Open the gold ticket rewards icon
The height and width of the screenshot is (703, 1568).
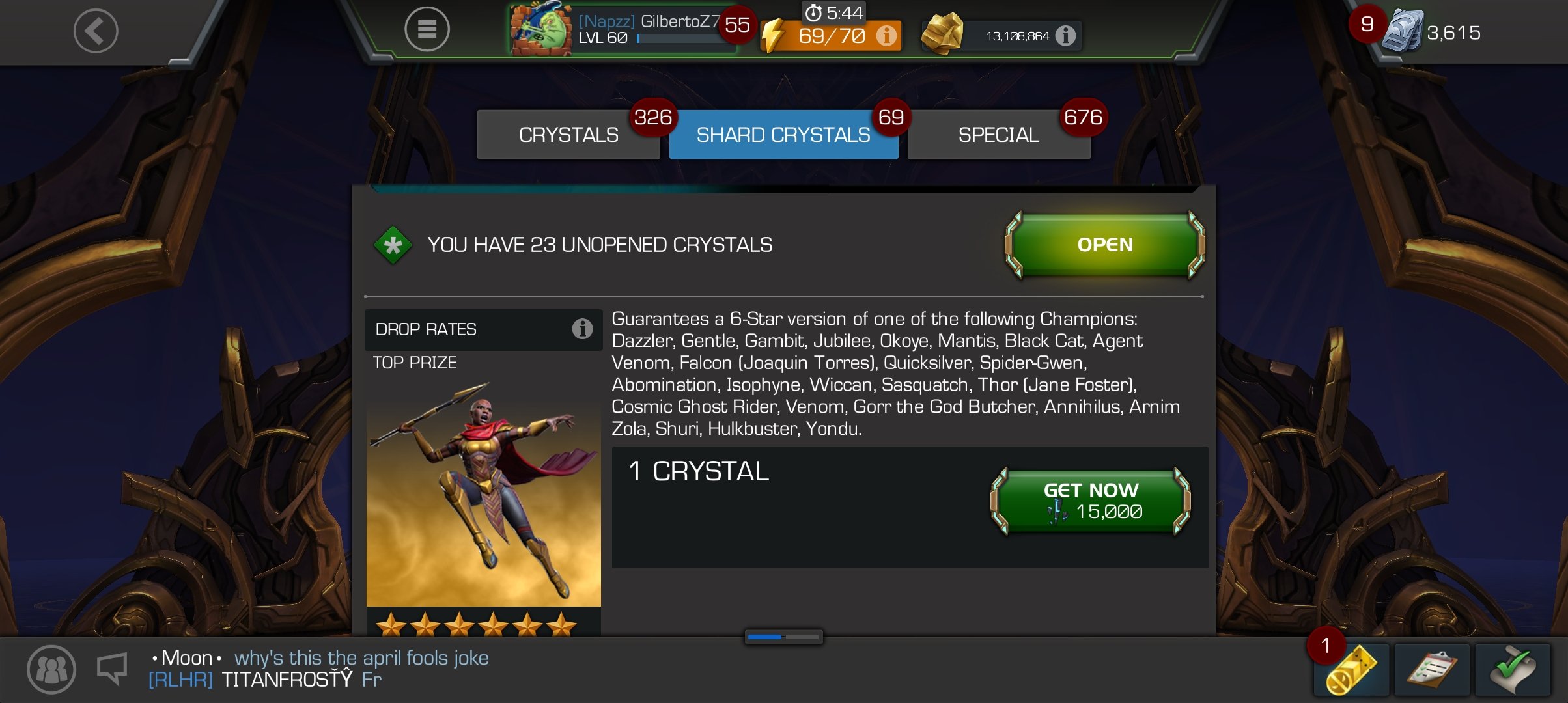(x=1351, y=670)
